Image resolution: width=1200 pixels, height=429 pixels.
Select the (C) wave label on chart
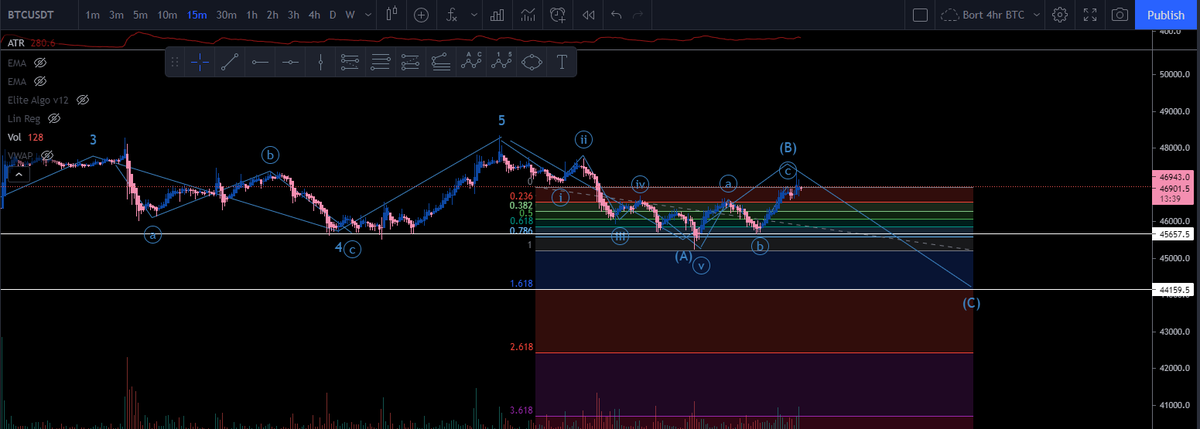point(971,303)
